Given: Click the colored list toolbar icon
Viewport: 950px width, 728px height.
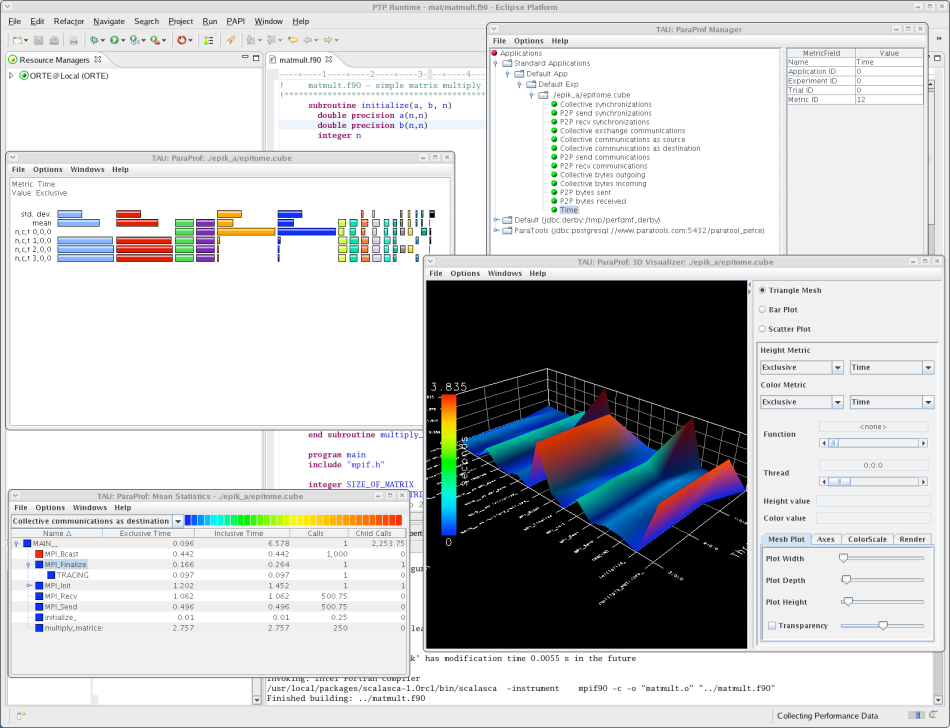Looking at the screenshot, I should pyautogui.click(x=208, y=40).
